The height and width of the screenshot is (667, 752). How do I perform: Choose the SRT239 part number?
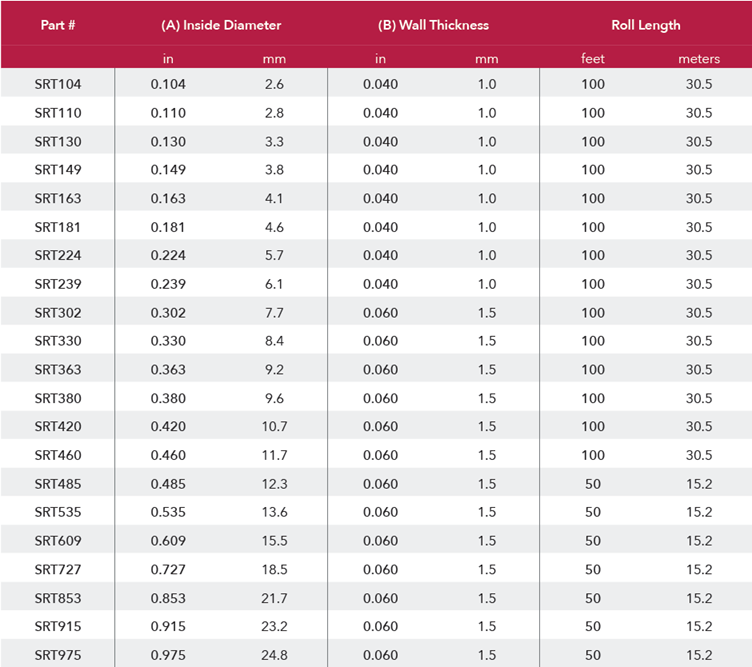(x=58, y=284)
